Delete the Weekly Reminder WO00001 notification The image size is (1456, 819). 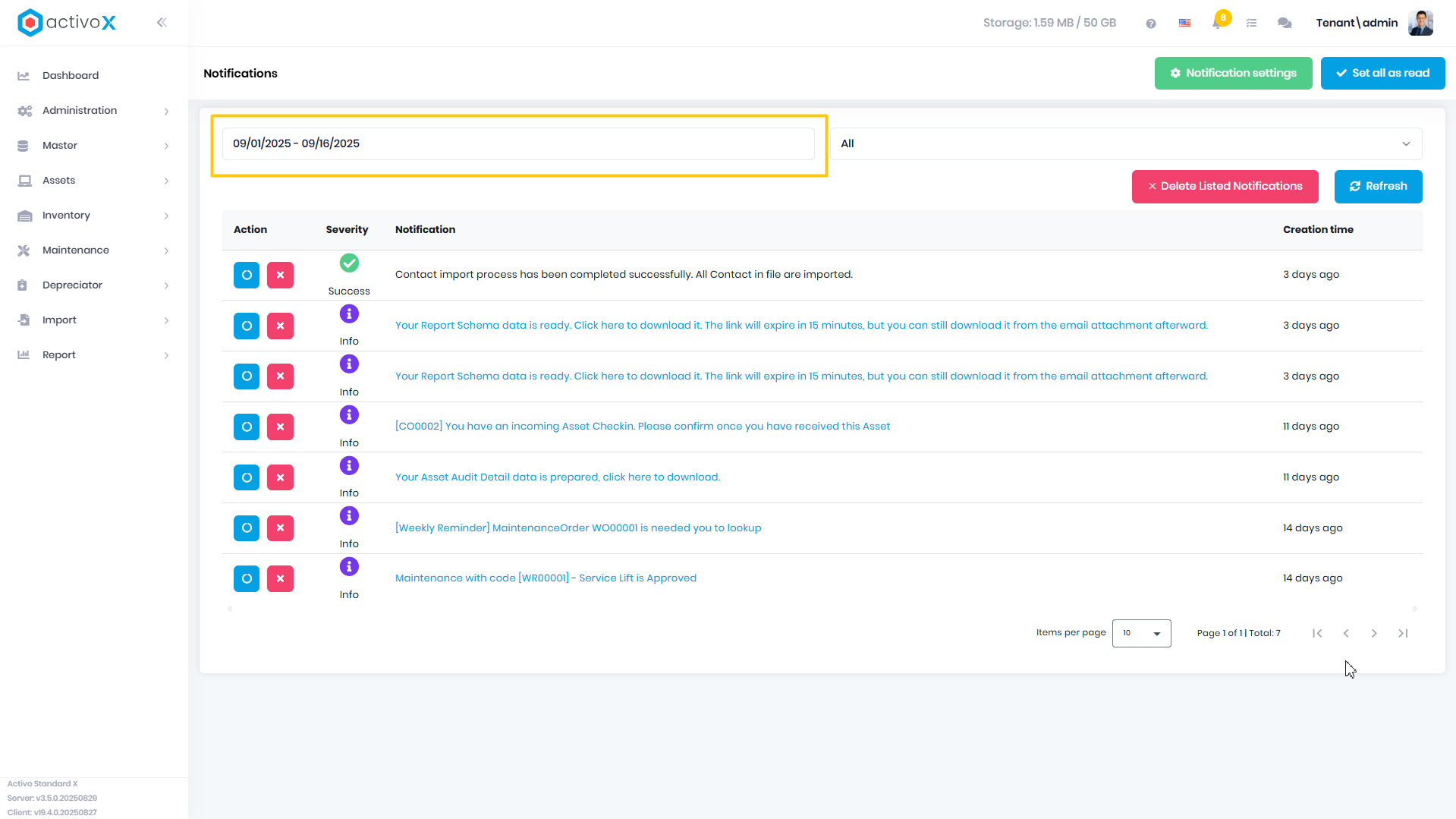pos(280,528)
